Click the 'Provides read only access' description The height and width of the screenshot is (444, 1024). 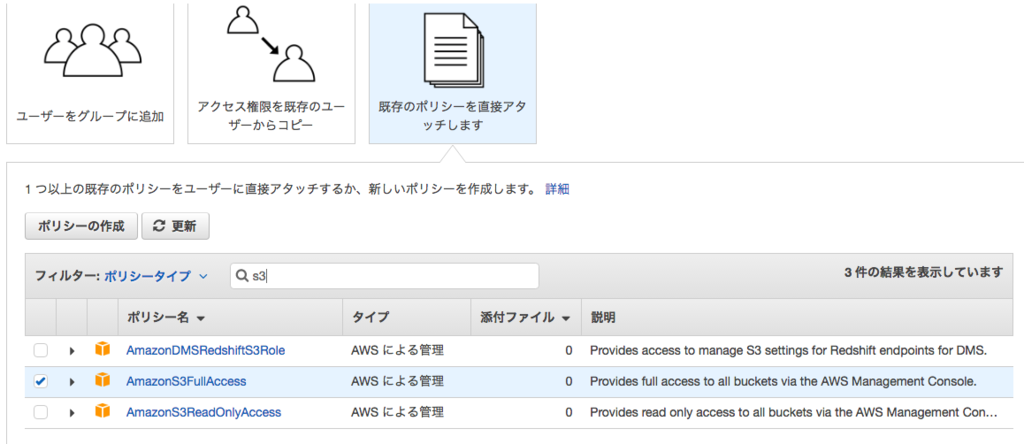pos(793,413)
